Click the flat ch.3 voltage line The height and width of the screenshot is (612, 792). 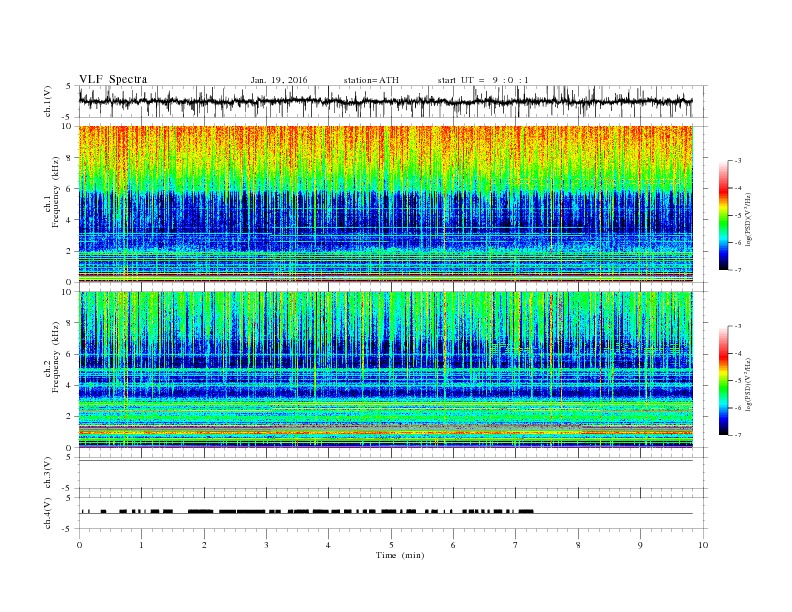click(x=386, y=461)
